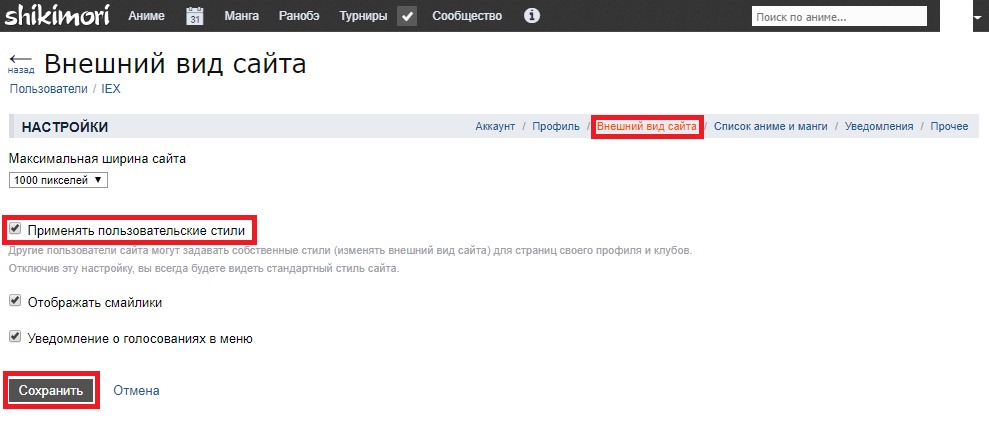Screen dimensions: 989x421
Task: Open the max site width dropdown
Action: pos(57,180)
